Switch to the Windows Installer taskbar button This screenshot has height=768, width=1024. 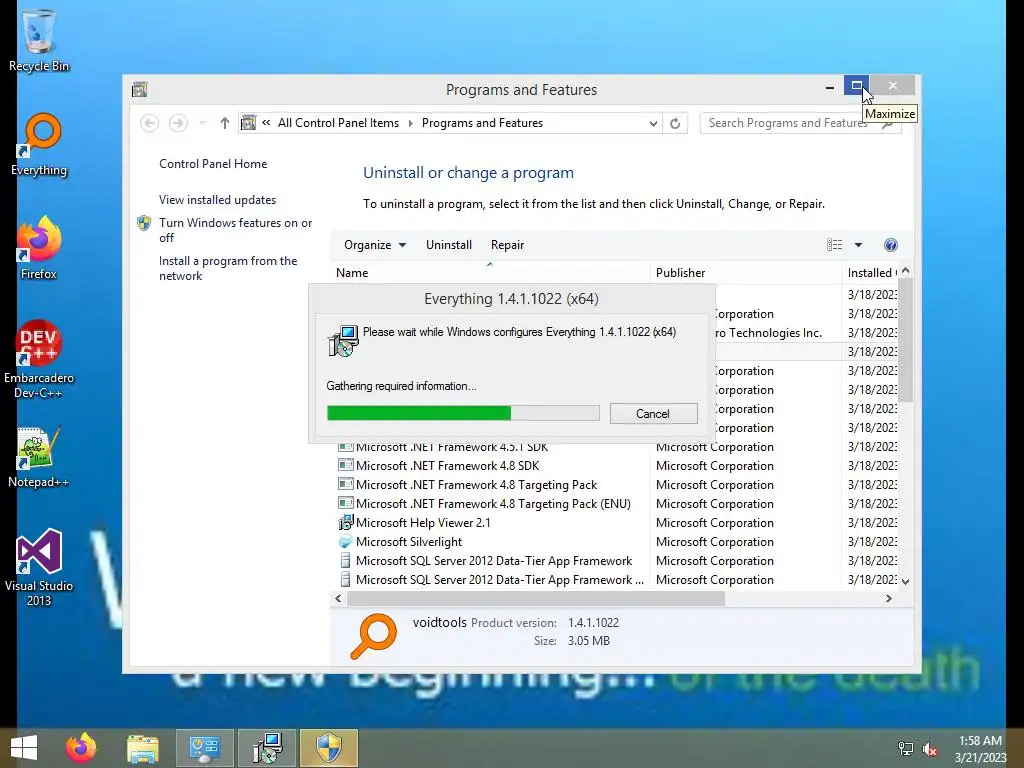(267, 748)
